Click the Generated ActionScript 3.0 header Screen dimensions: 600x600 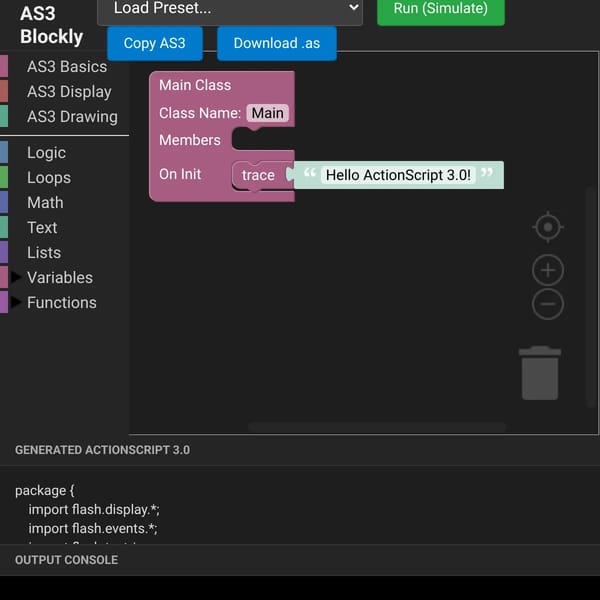(x=103, y=450)
